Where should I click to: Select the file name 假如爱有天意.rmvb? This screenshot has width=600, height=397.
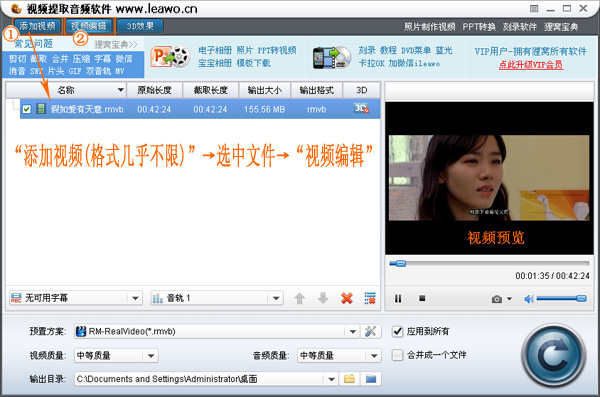point(87,109)
